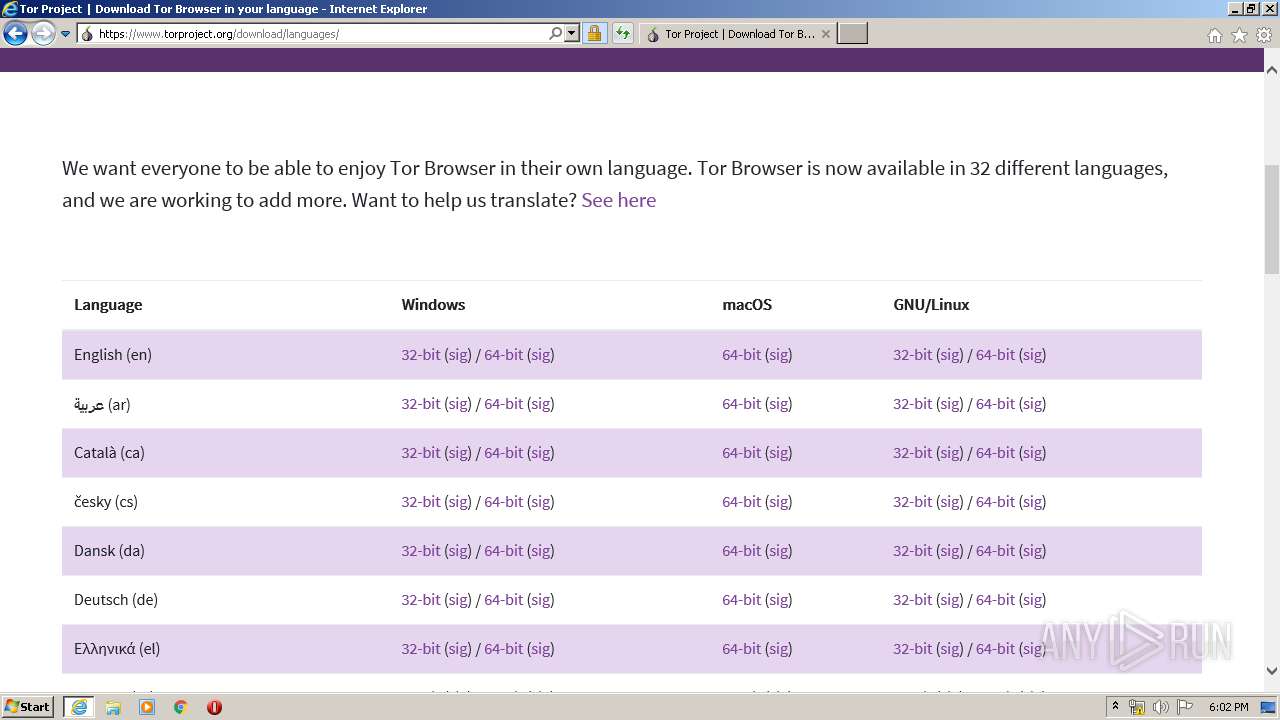This screenshot has height=720, width=1280.
Task: Follow the See here translate link
Action: 618,200
